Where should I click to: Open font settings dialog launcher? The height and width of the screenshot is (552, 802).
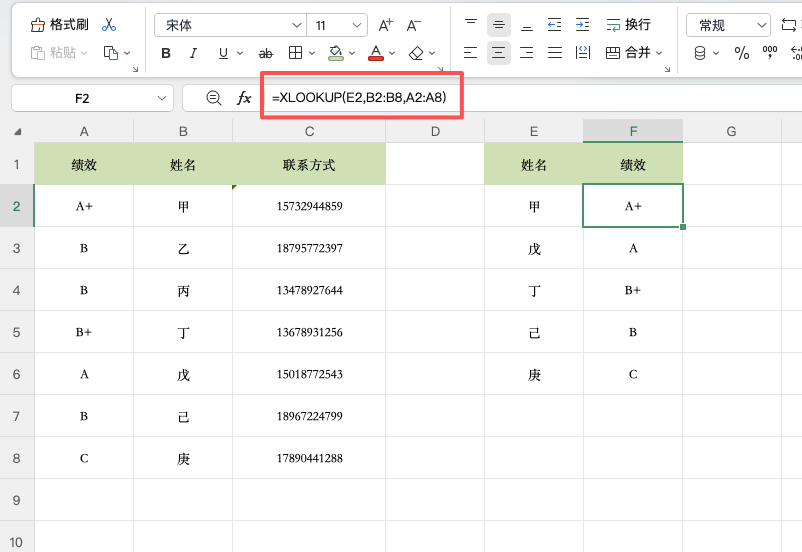coord(440,69)
